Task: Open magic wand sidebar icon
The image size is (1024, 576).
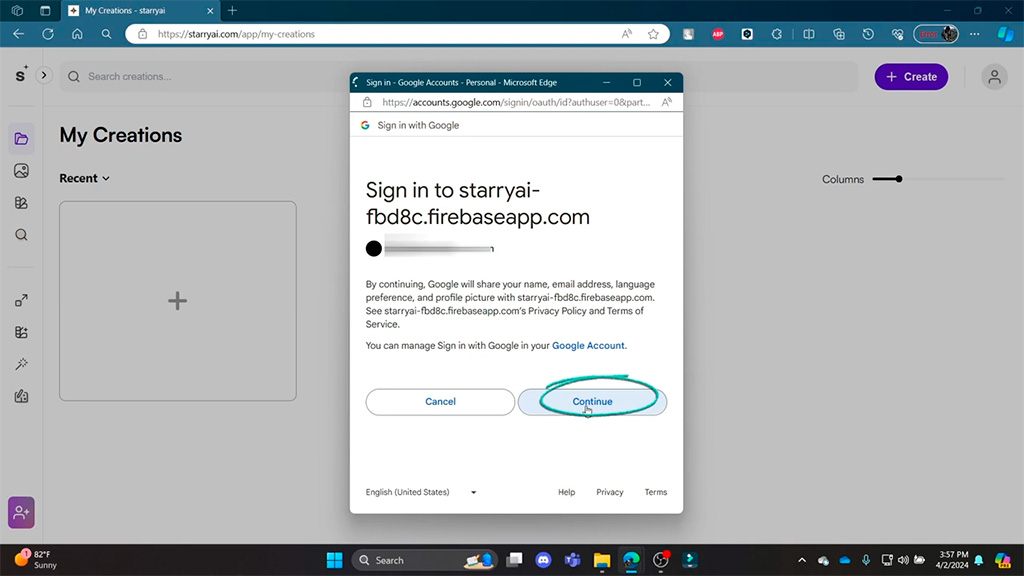Action: 21,364
